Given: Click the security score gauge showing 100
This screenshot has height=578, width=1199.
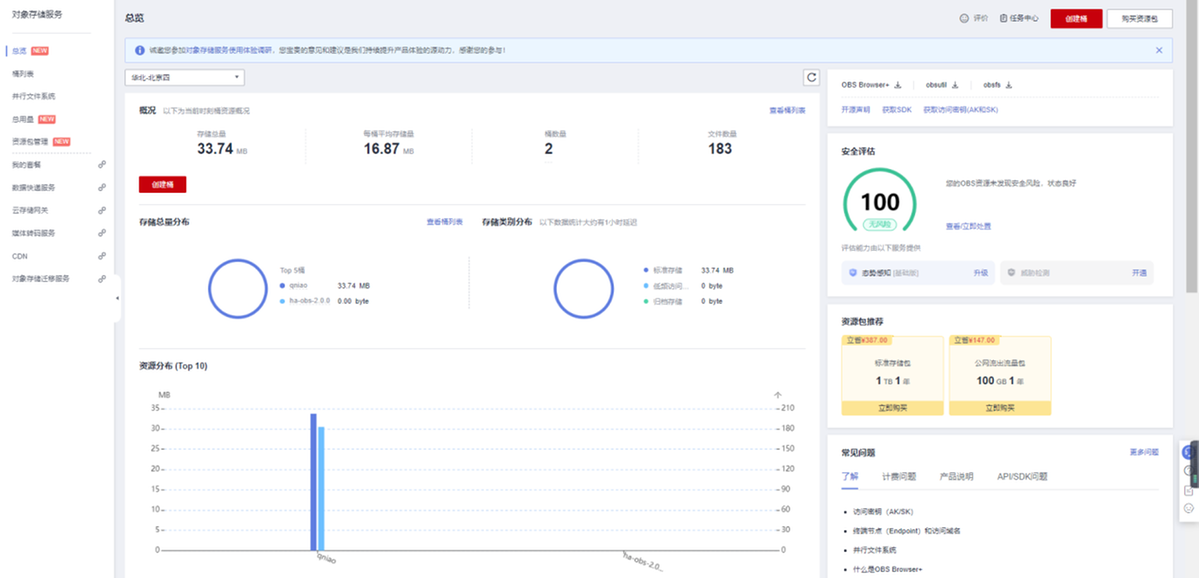Looking at the screenshot, I should [x=880, y=200].
